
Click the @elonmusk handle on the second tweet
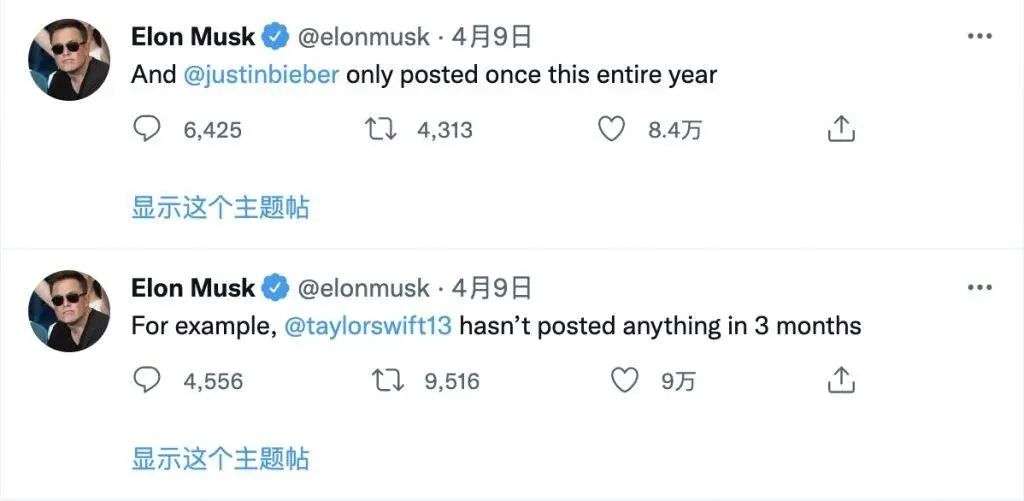364,289
